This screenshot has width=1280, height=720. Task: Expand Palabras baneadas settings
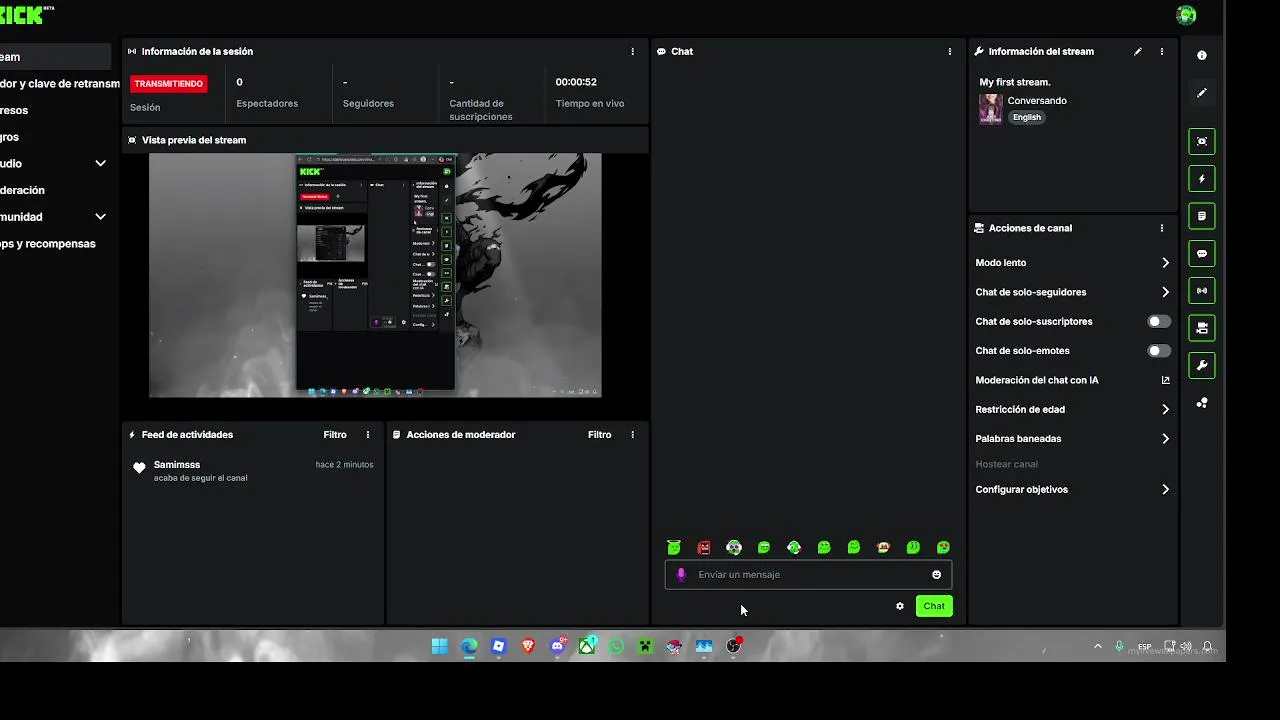coord(1166,439)
